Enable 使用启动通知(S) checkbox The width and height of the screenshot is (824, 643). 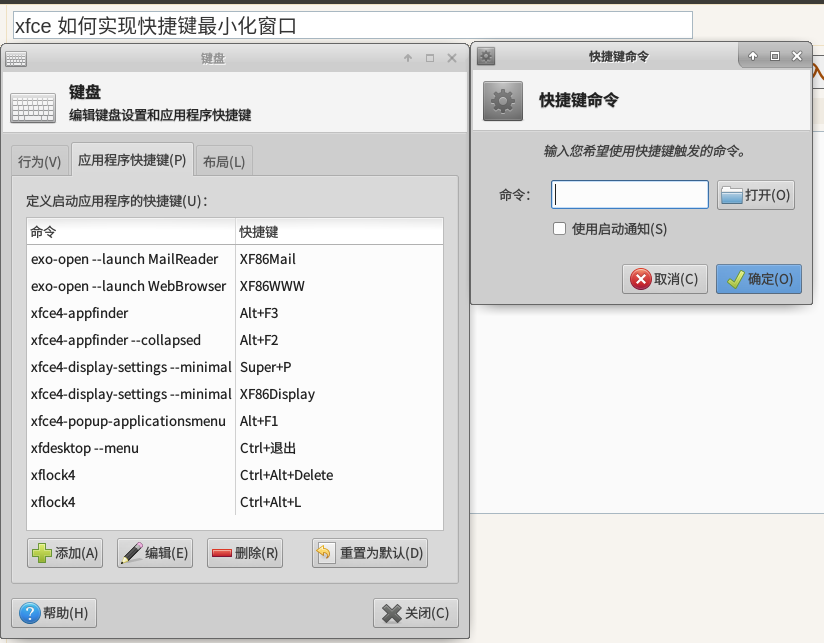[x=559, y=229]
